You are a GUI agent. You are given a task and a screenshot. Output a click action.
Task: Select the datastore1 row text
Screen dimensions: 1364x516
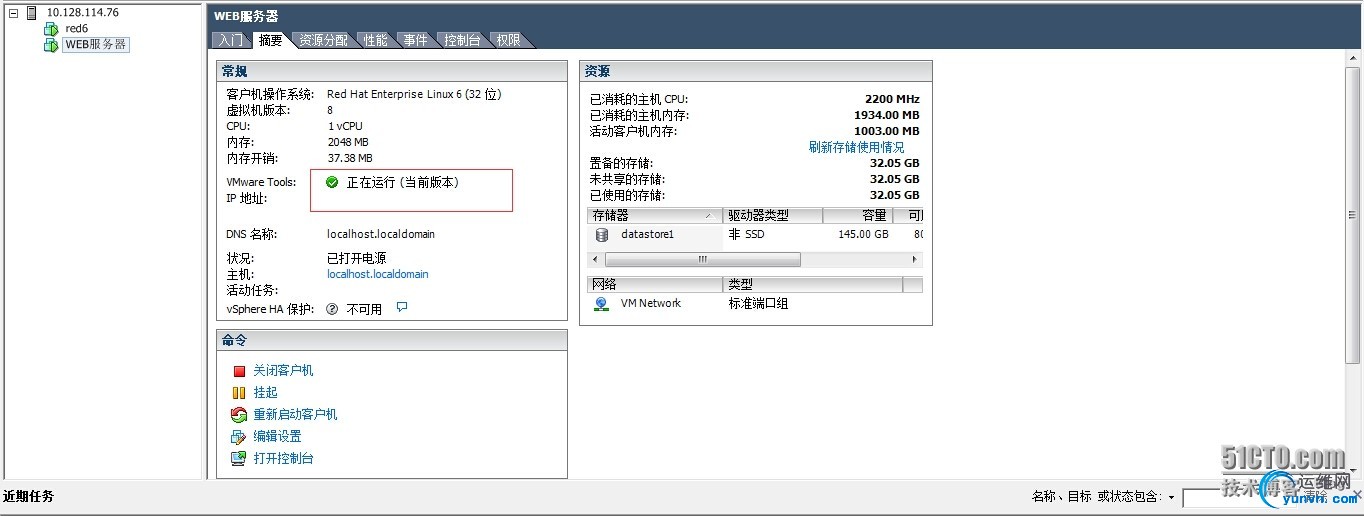647,234
